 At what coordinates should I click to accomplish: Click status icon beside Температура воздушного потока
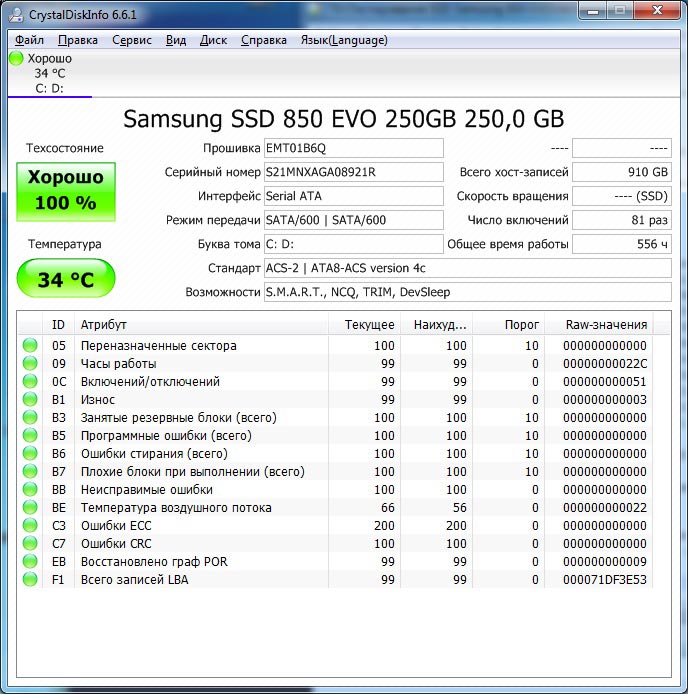[30, 508]
